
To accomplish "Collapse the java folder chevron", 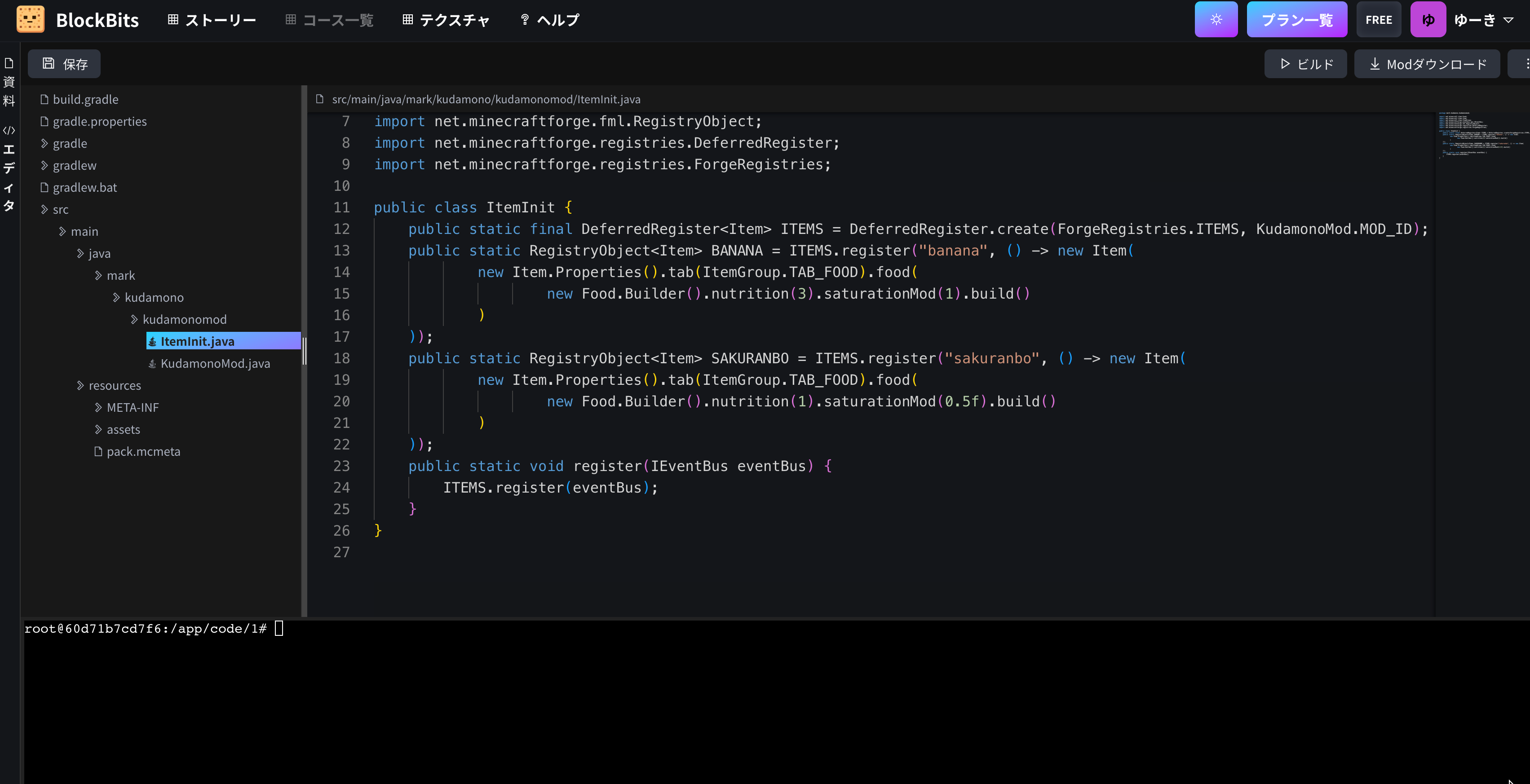I will point(80,253).
